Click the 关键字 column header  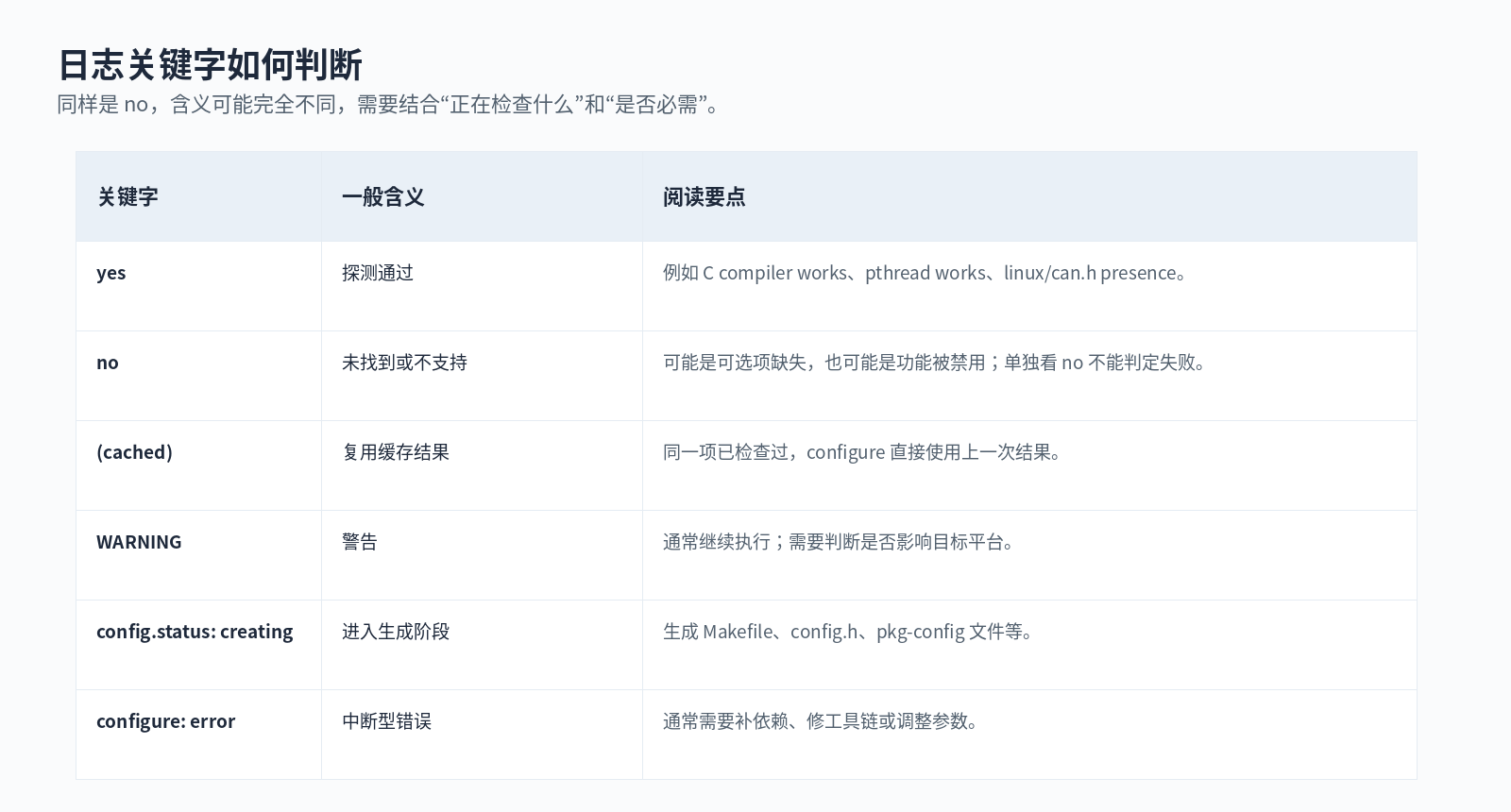(127, 196)
